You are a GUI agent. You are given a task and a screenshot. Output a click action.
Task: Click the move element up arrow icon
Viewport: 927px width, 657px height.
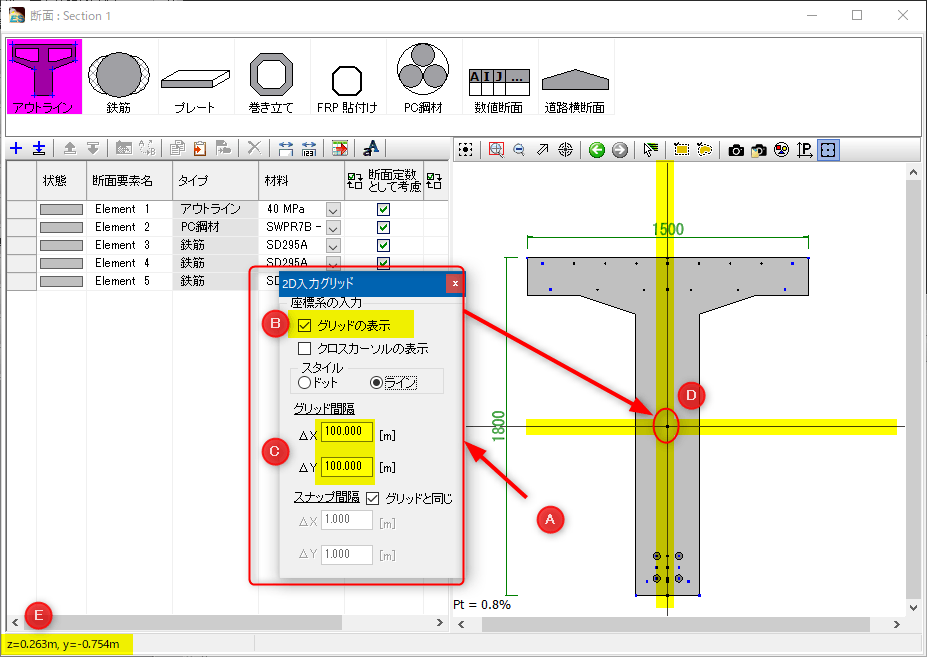70,148
